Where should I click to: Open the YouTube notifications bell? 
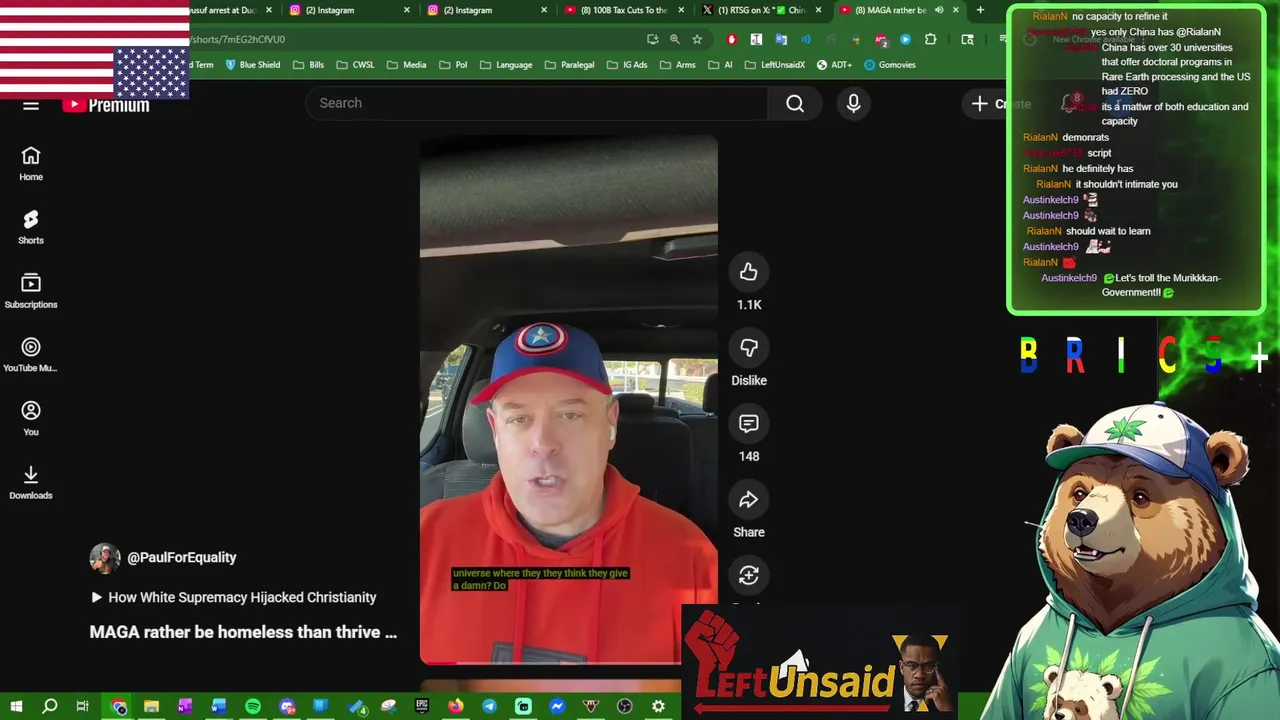(x=1069, y=103)
